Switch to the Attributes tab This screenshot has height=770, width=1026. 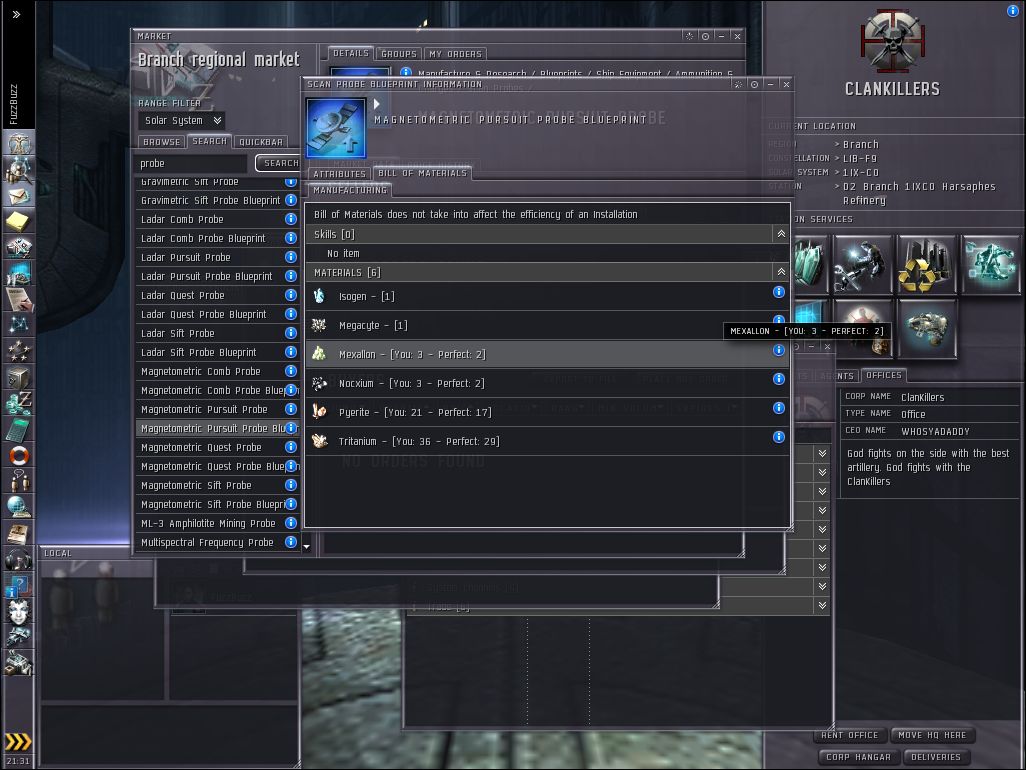(x=339, y=173)
